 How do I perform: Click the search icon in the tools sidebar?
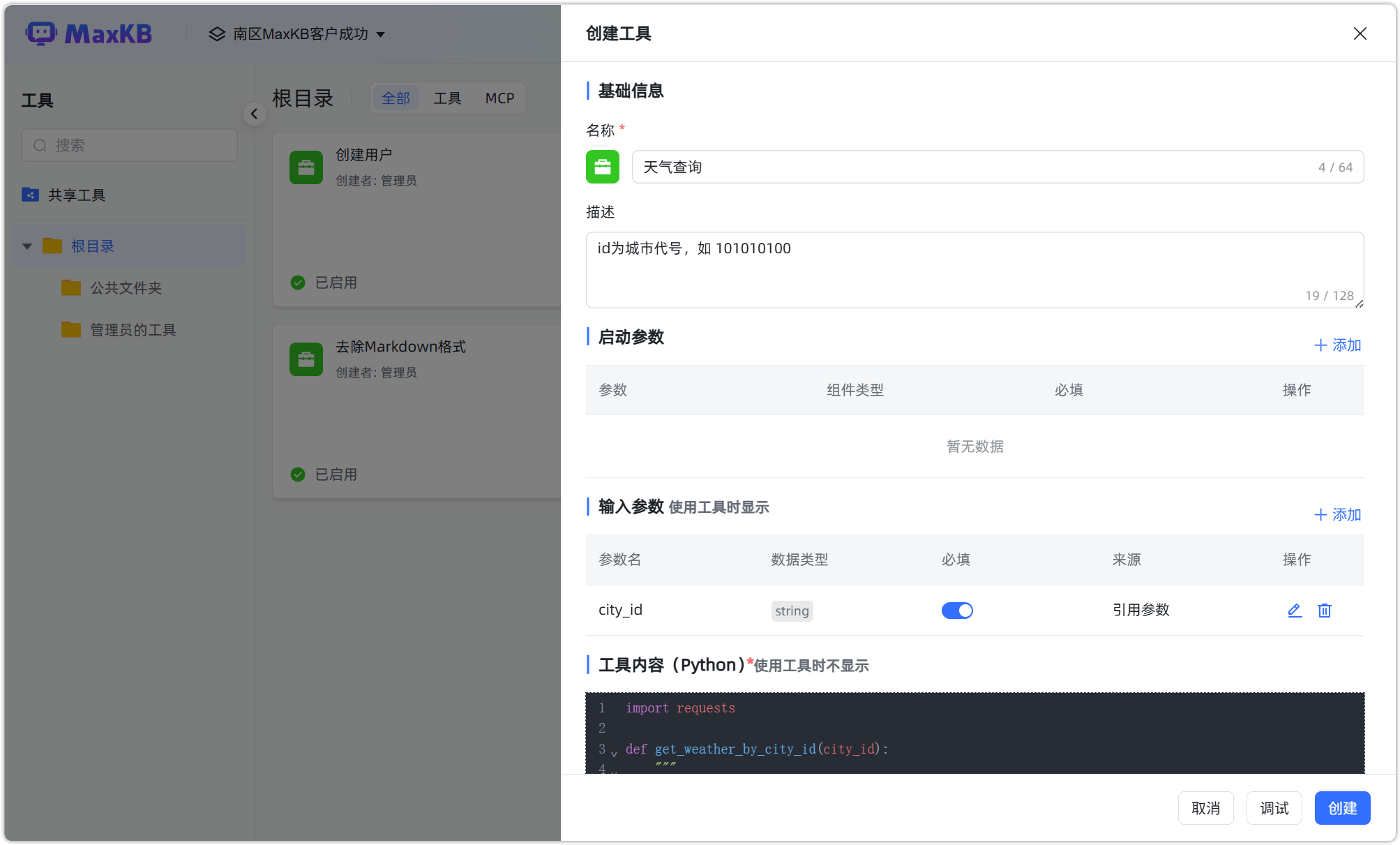pos(40,145)
